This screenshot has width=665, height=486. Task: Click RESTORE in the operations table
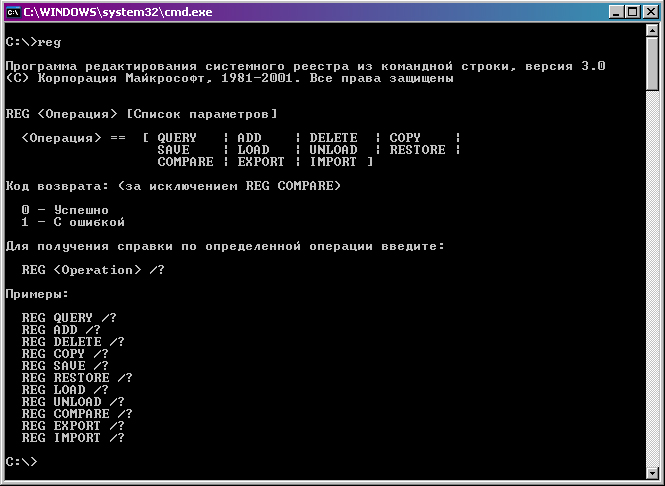pyautogui.click(x=417, y=150)
